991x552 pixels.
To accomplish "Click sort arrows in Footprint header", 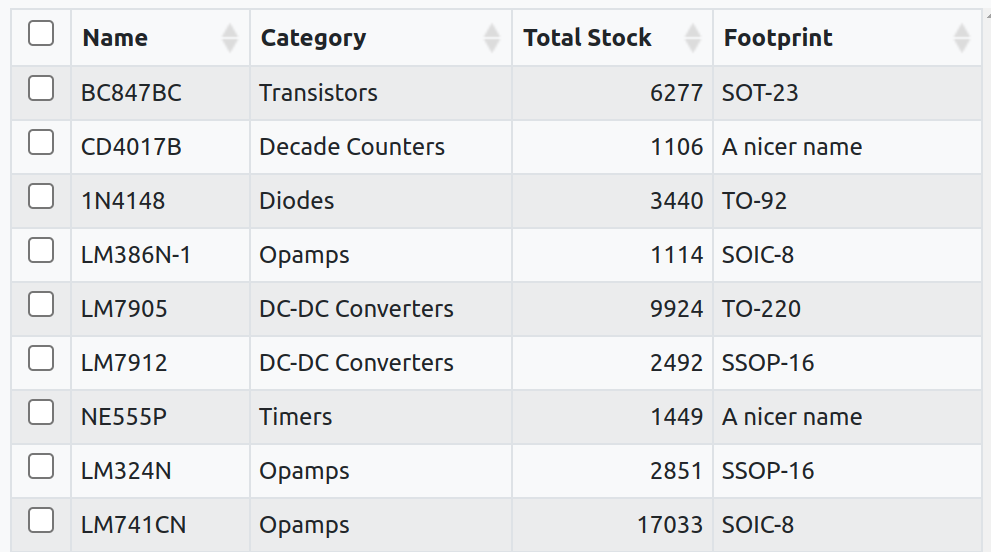I will click(962, 38).
